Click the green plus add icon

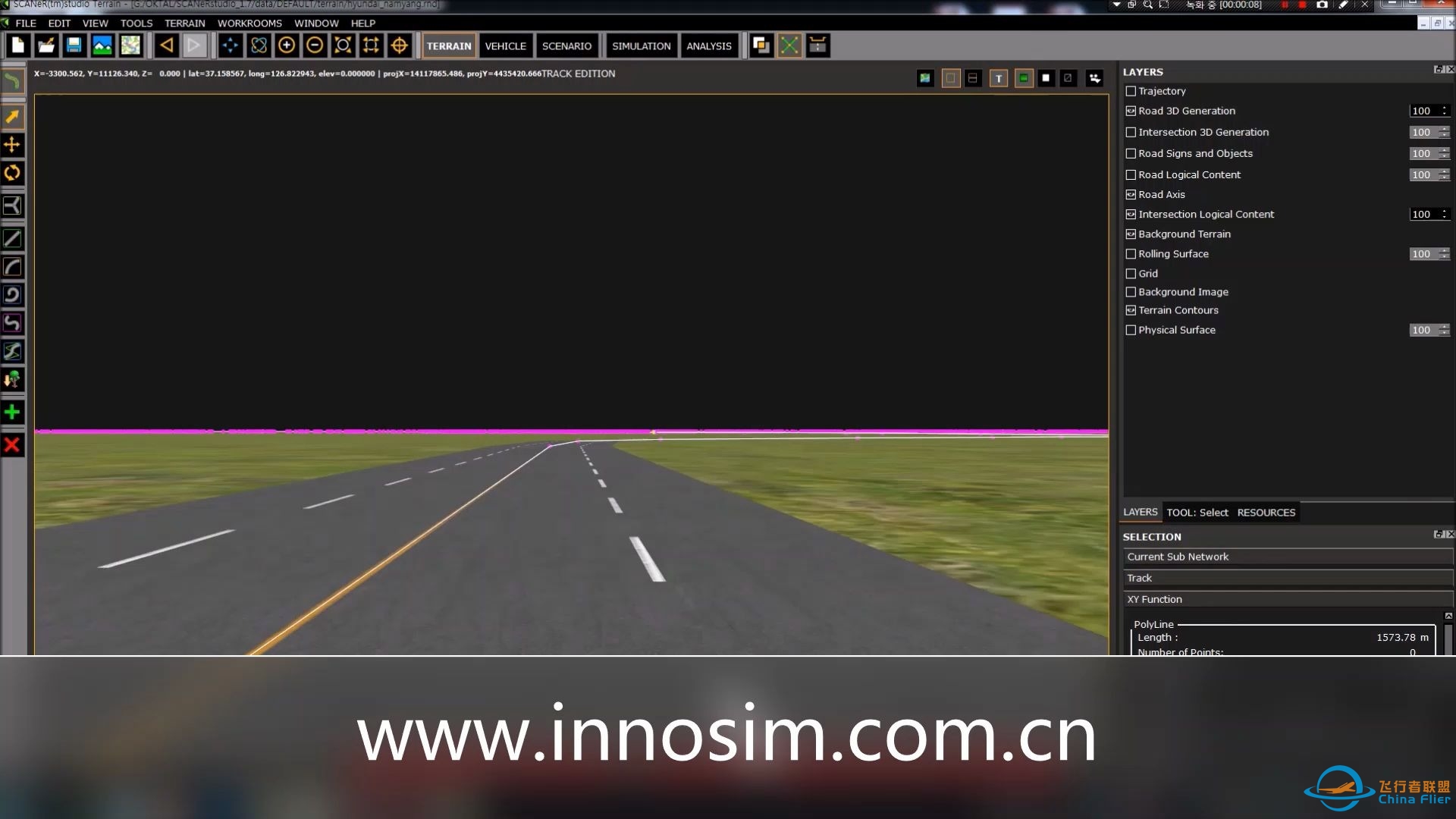click(12, 412)
